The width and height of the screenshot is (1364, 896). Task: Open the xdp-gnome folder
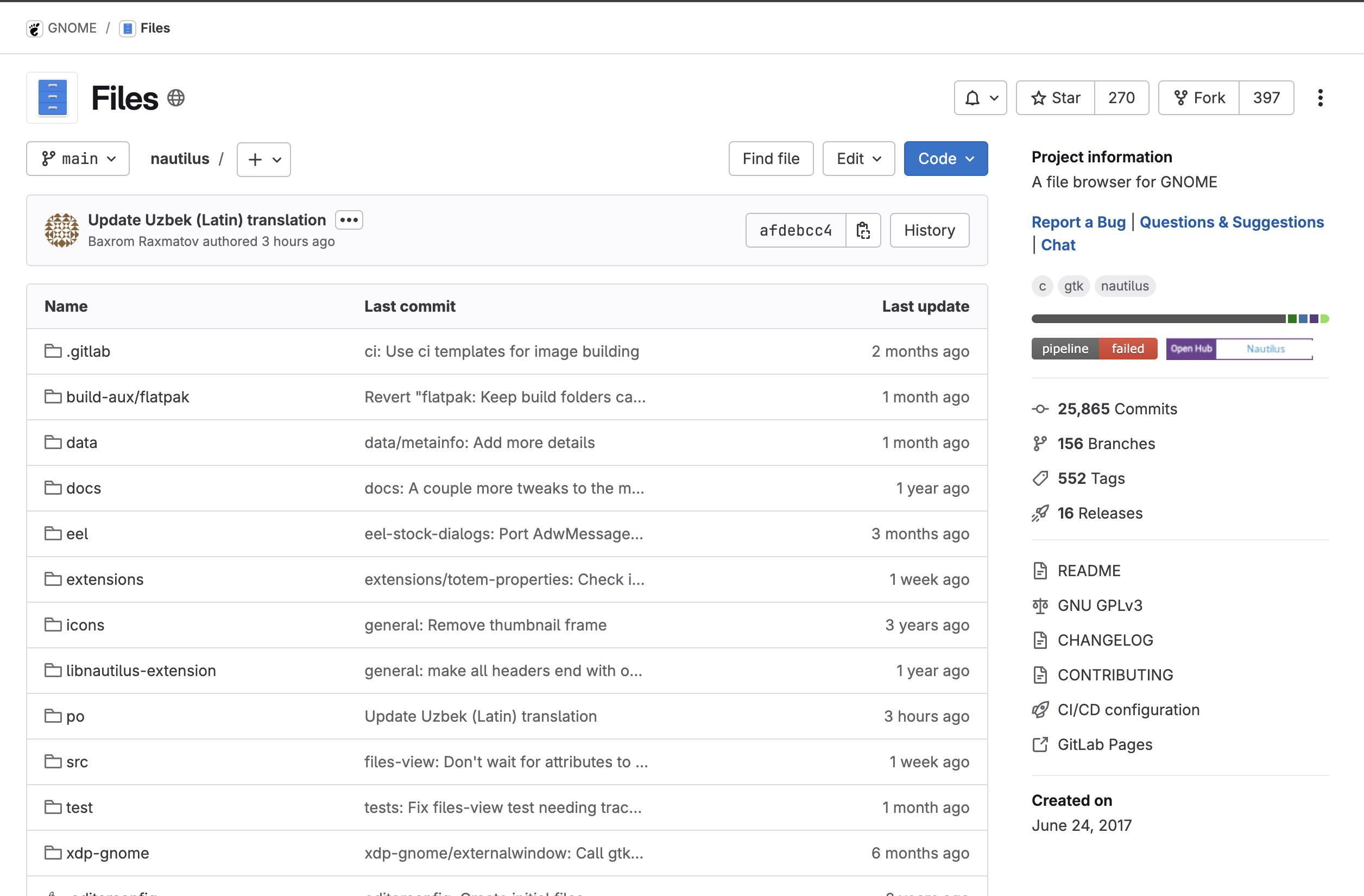[107, 853]
